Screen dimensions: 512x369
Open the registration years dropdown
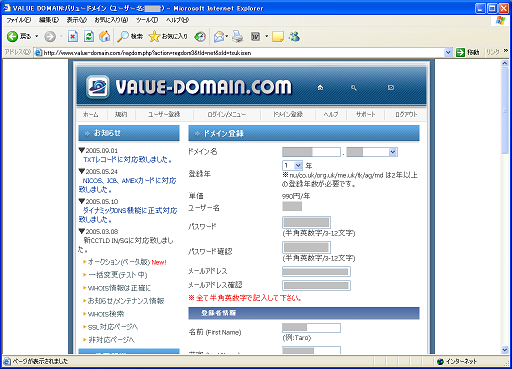point(298,165)
